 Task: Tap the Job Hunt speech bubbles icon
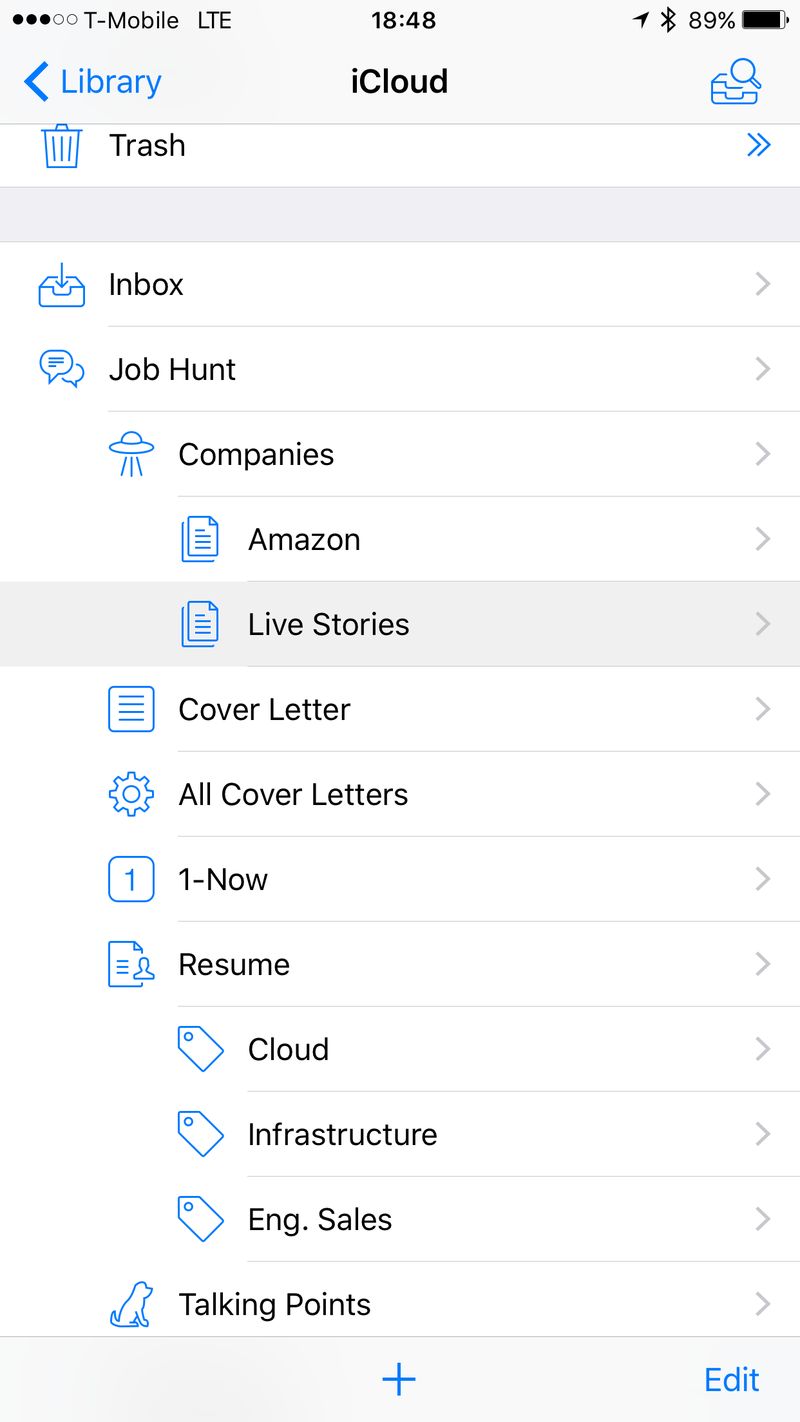point(61,369)
